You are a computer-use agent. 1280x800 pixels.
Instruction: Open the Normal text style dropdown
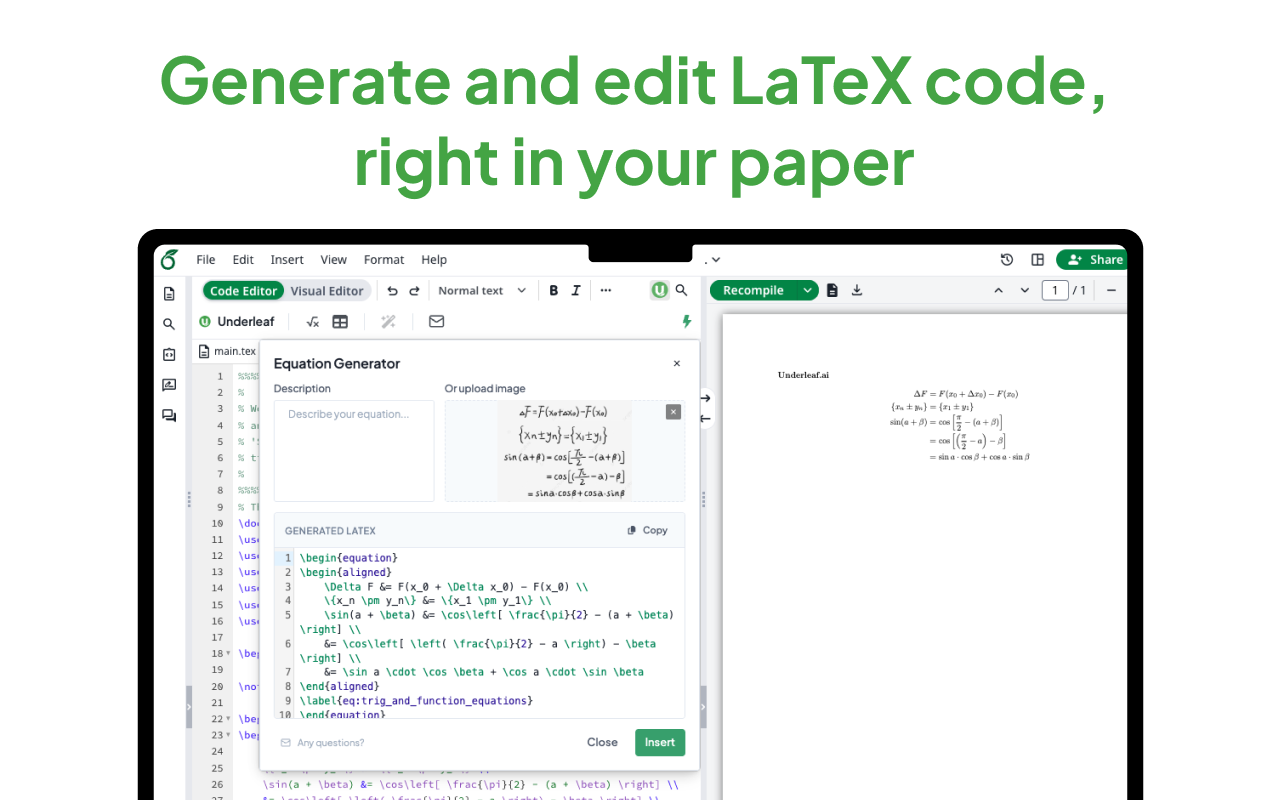pyautogui.click(x=482, y=291)
